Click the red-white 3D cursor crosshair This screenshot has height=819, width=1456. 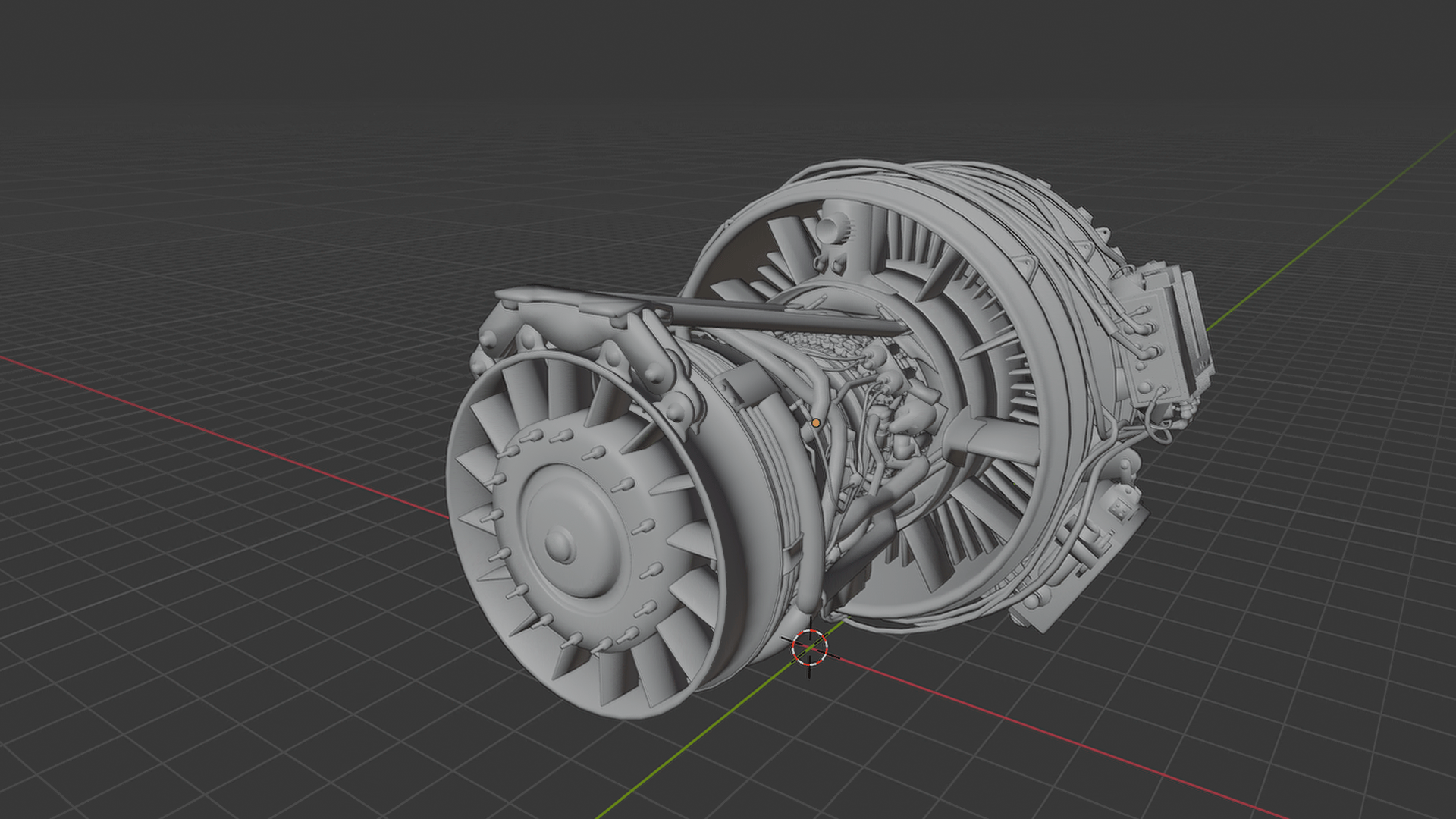(x=809, y=647)
